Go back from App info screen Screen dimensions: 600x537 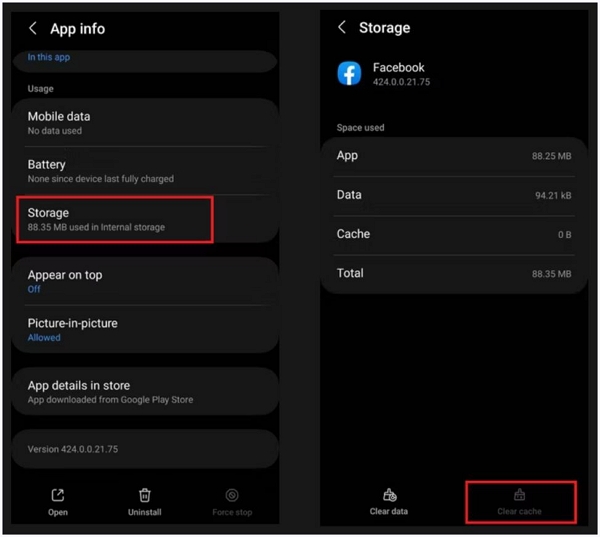33,28
